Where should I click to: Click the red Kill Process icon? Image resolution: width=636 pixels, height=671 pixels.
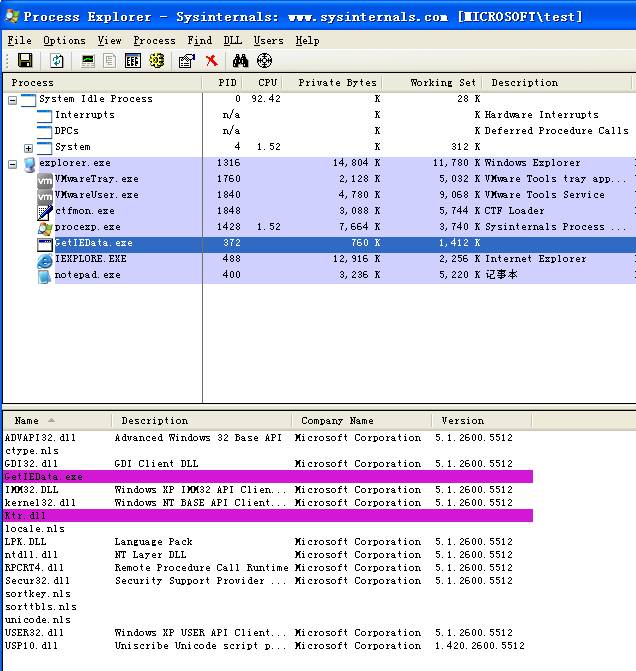click(x=212, y=60)
